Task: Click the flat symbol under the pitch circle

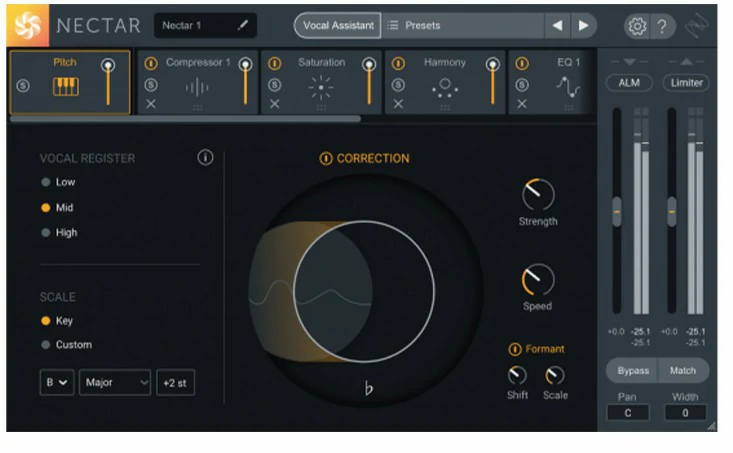Action: (x=369, y=388)
